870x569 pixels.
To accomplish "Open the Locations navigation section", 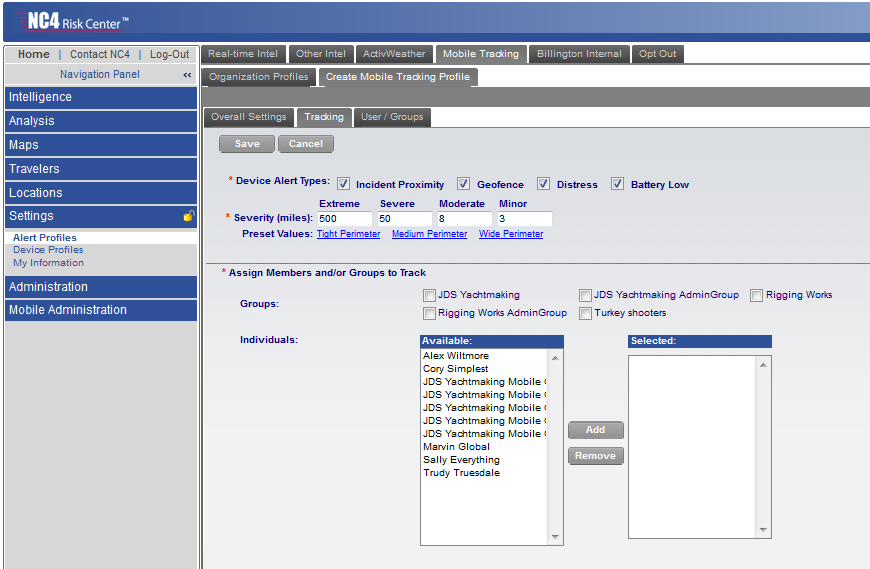I will (101, 192).
